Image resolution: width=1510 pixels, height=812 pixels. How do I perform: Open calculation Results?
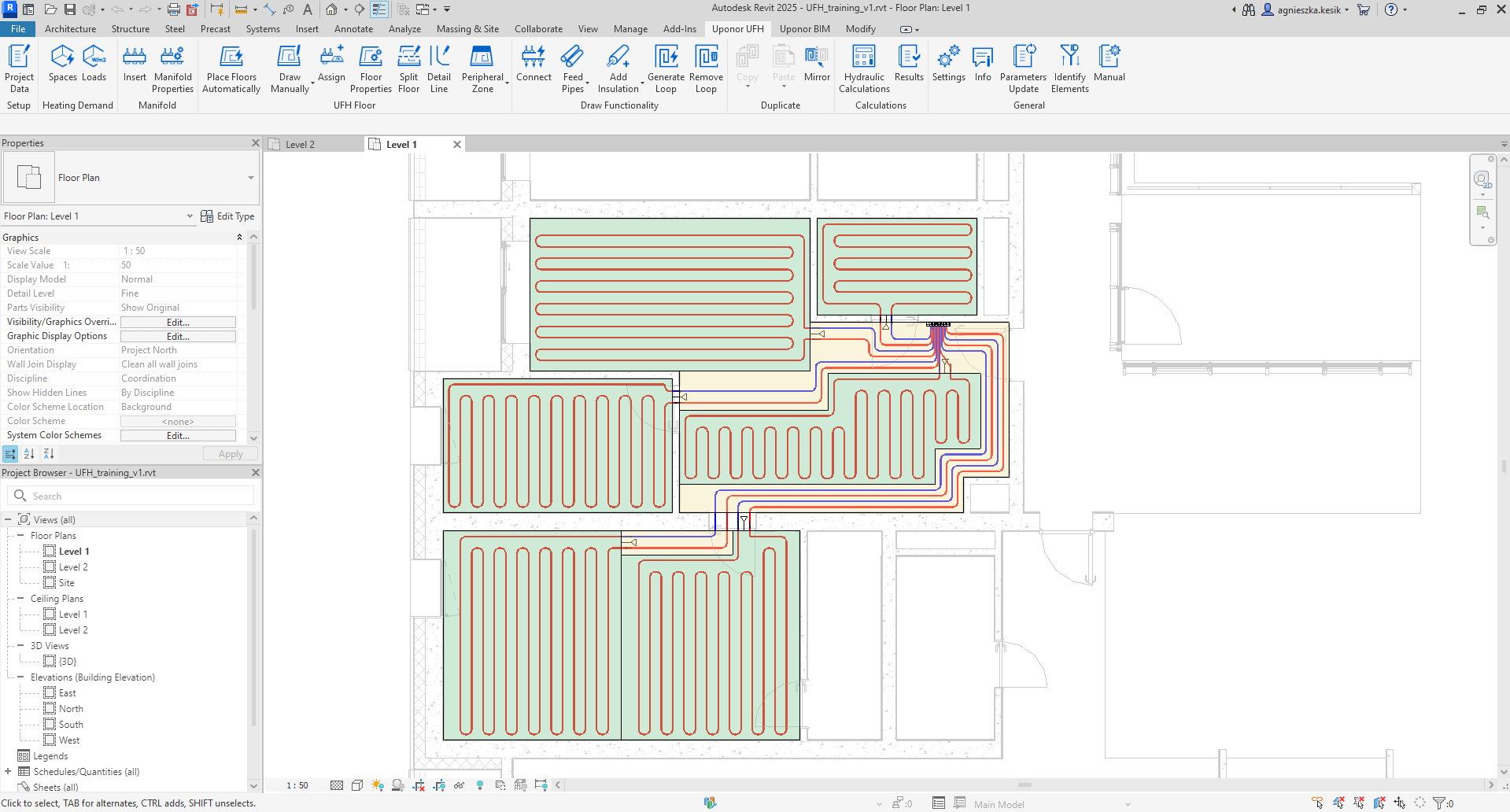tap(909, 63)
